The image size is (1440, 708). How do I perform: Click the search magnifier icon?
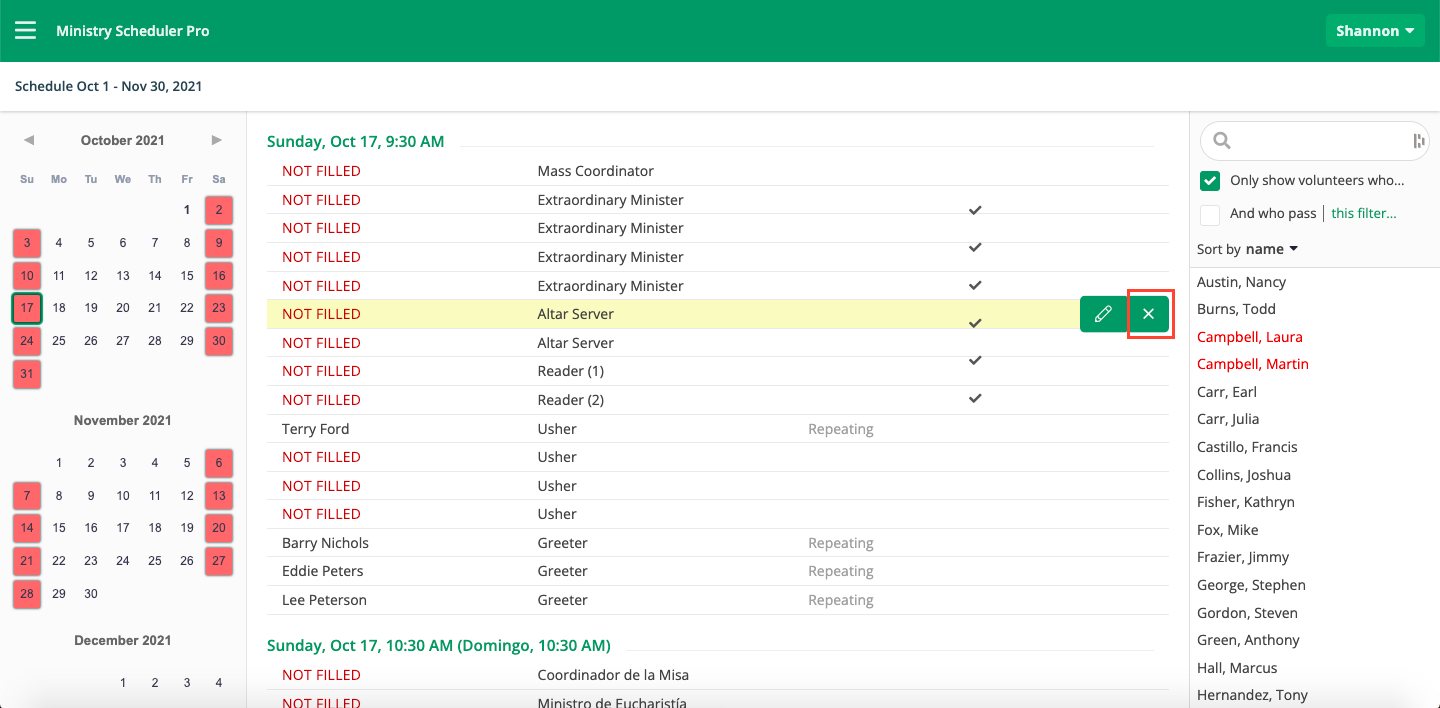click(x=1221, y=141)
